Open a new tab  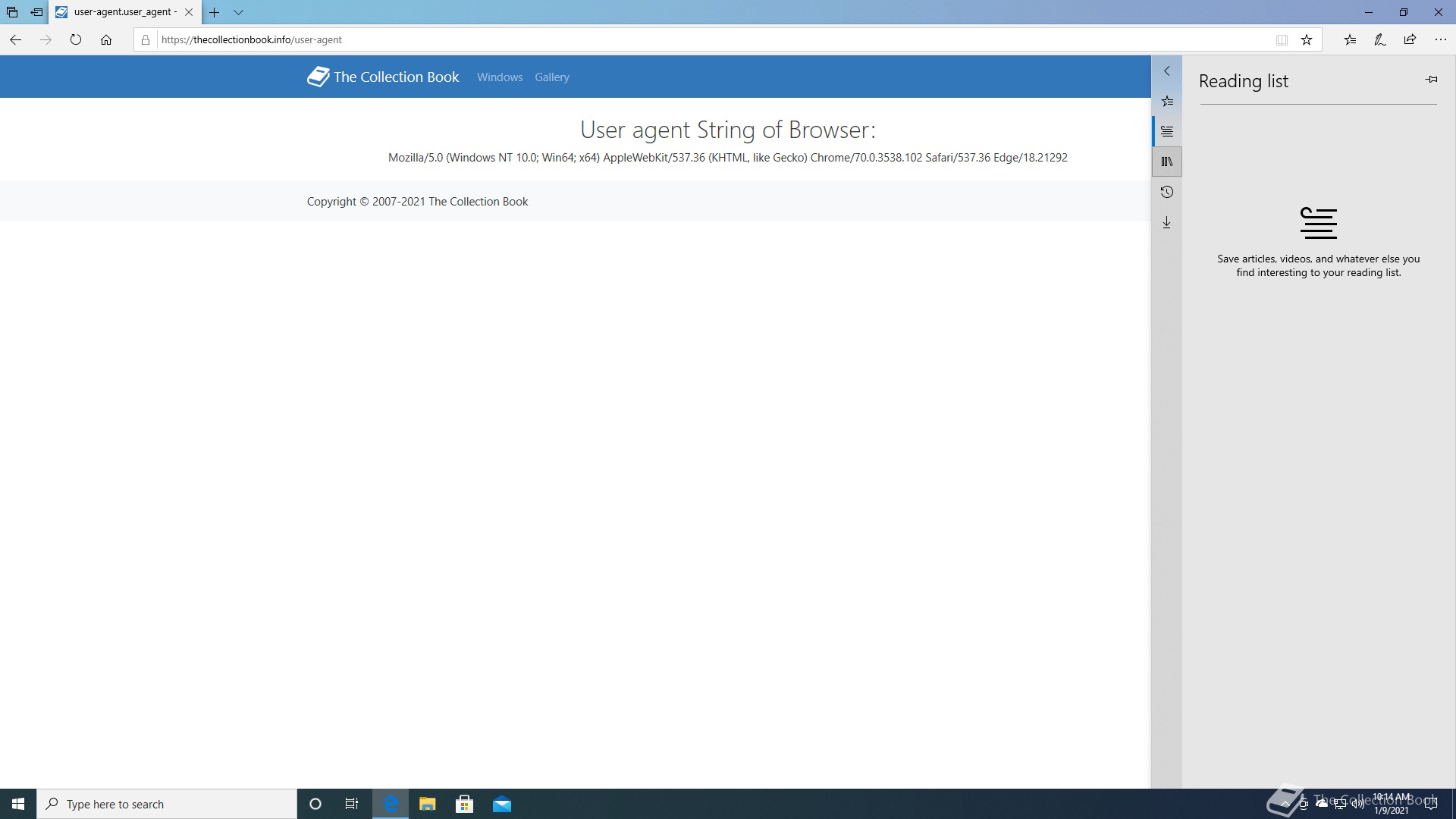coord(215,12)
